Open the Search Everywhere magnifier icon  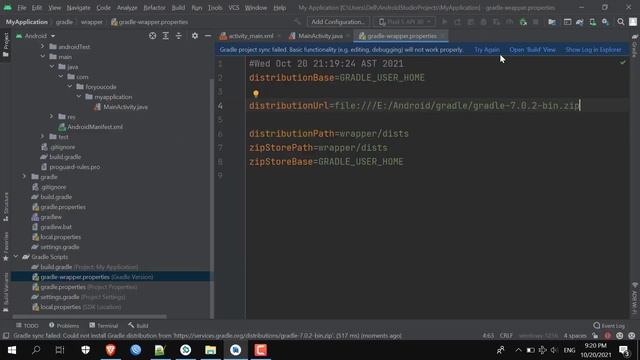[620, 22]
